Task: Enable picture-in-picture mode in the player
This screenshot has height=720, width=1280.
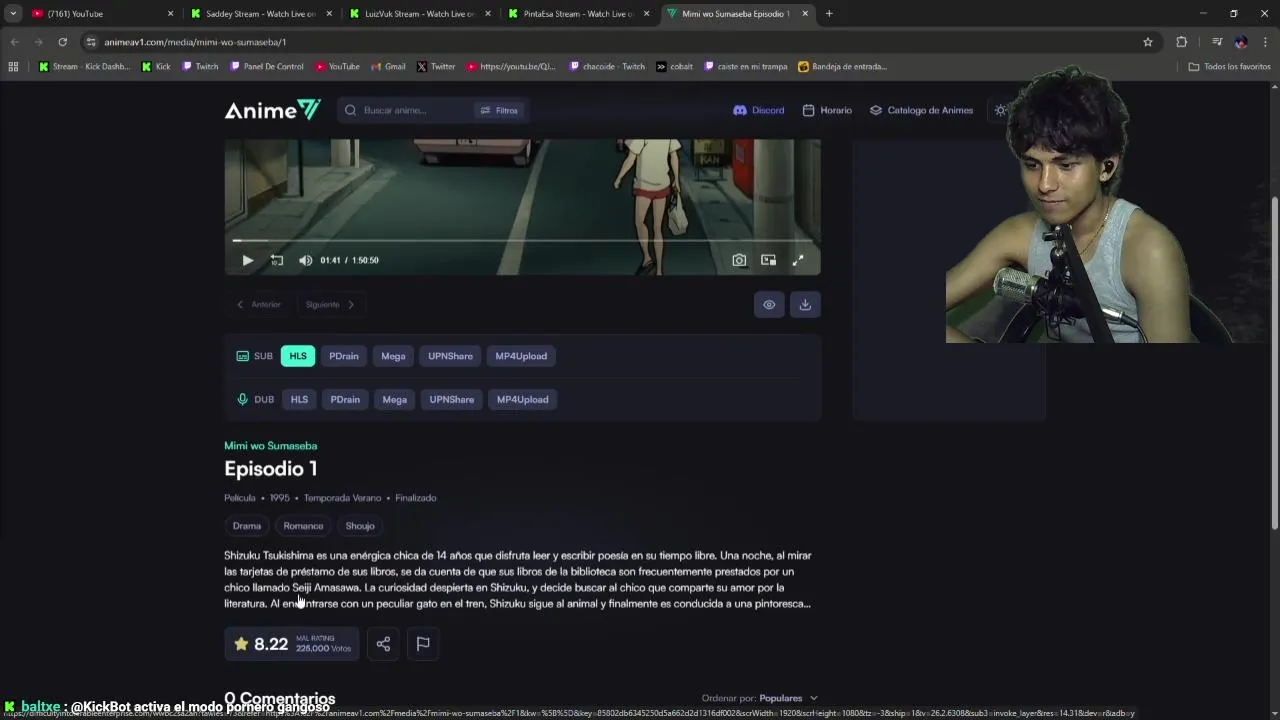Action: tap(768, 260)
